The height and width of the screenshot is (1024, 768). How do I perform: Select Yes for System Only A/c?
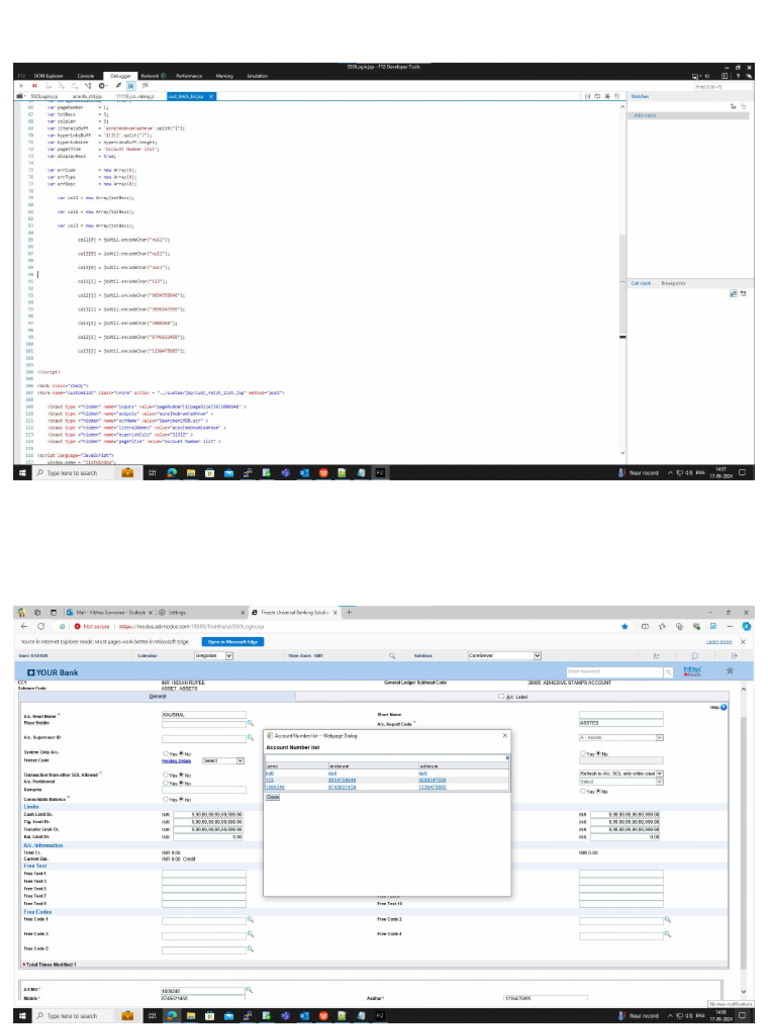(165, 754)
